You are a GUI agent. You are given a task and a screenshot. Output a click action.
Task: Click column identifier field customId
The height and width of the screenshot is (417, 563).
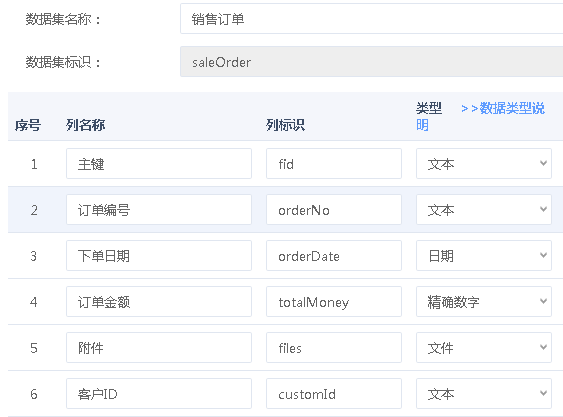[334, 394]
